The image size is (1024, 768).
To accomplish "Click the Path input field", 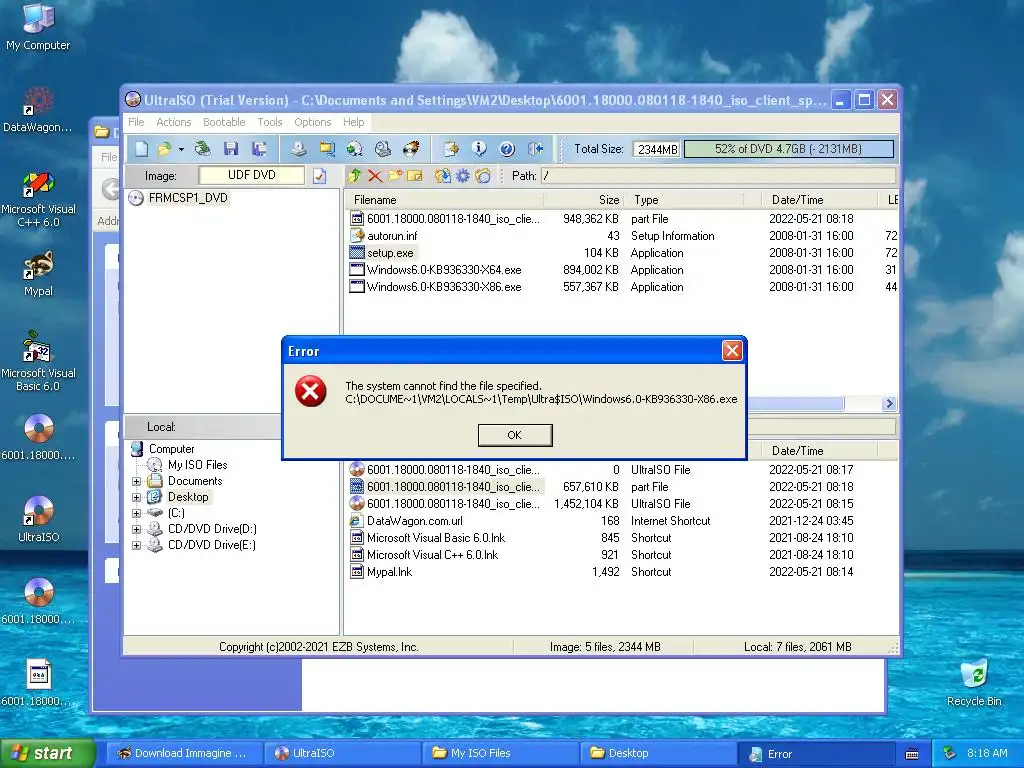I will [x=718, y=176].
